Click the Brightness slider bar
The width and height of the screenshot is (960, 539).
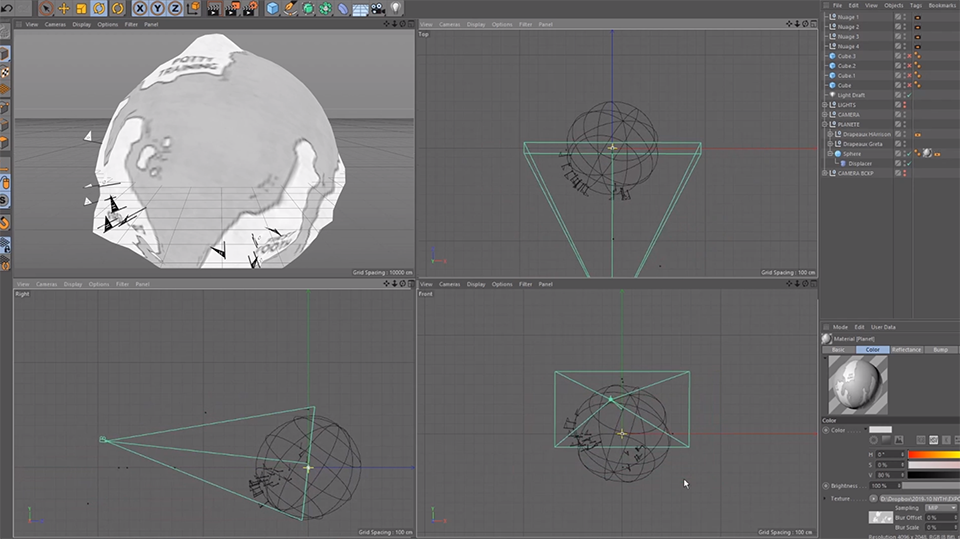pos(933,486)
